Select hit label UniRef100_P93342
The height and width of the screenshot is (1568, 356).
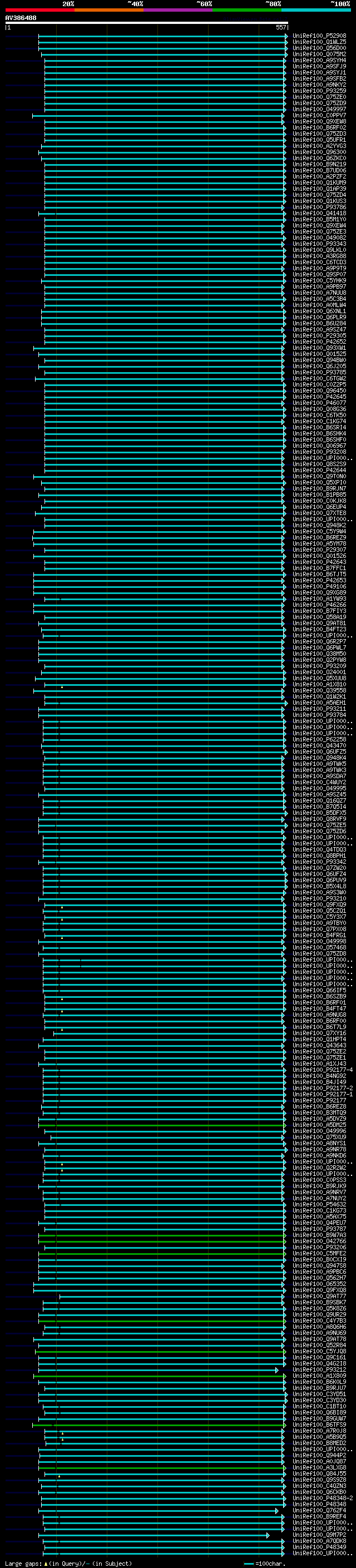coord(319,862)
